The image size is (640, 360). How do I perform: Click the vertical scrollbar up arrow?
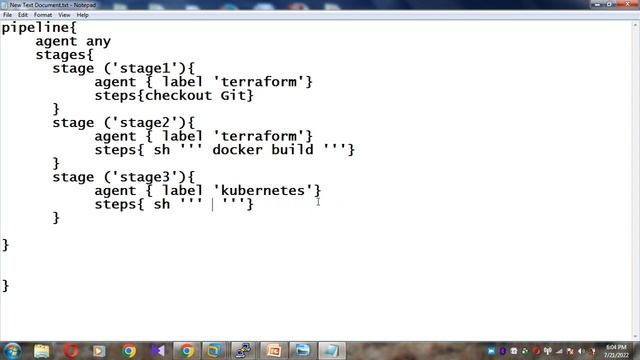pyautogui.click(x=636, y=24)
